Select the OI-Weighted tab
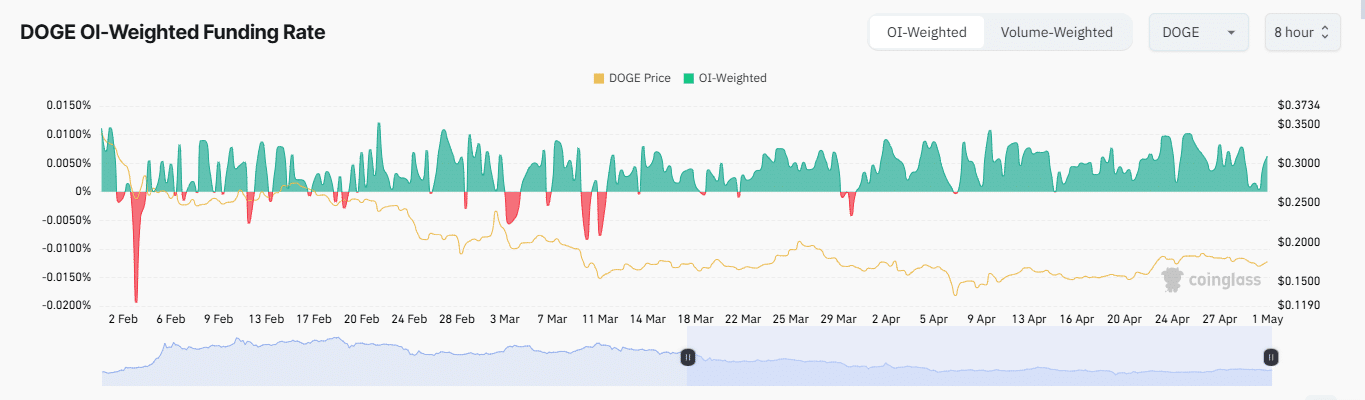Viewport: 1365px width, 400px height. (927, 32)
